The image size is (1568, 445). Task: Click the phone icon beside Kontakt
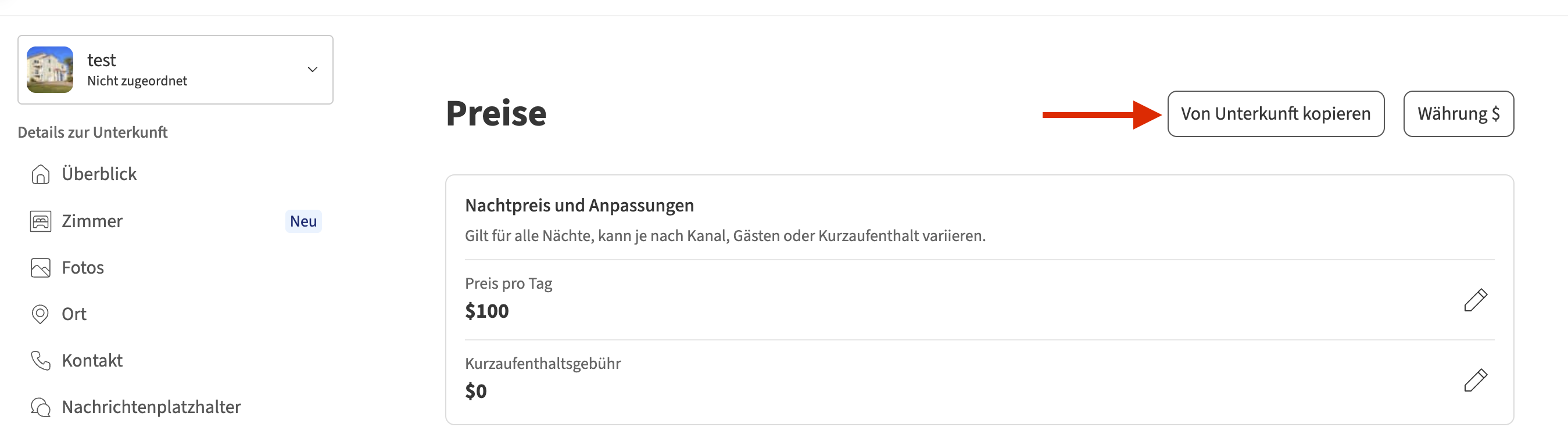[x=40, y=360]
